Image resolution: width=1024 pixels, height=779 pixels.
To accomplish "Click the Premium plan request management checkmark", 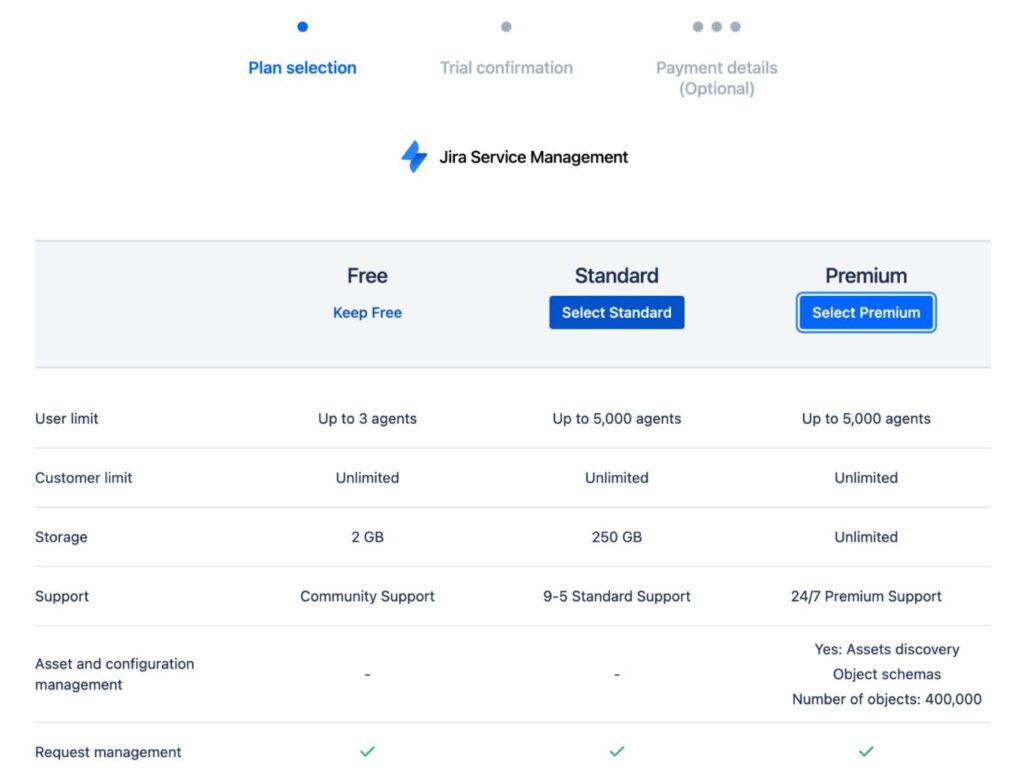I will 866,751.
